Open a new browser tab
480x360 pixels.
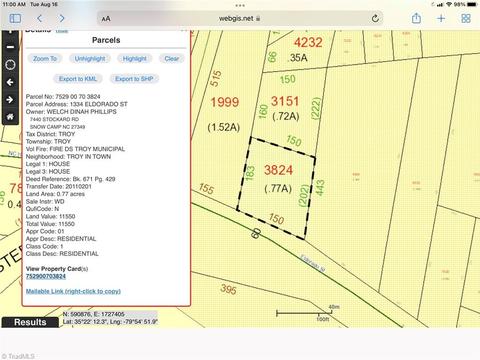(441, 18)
